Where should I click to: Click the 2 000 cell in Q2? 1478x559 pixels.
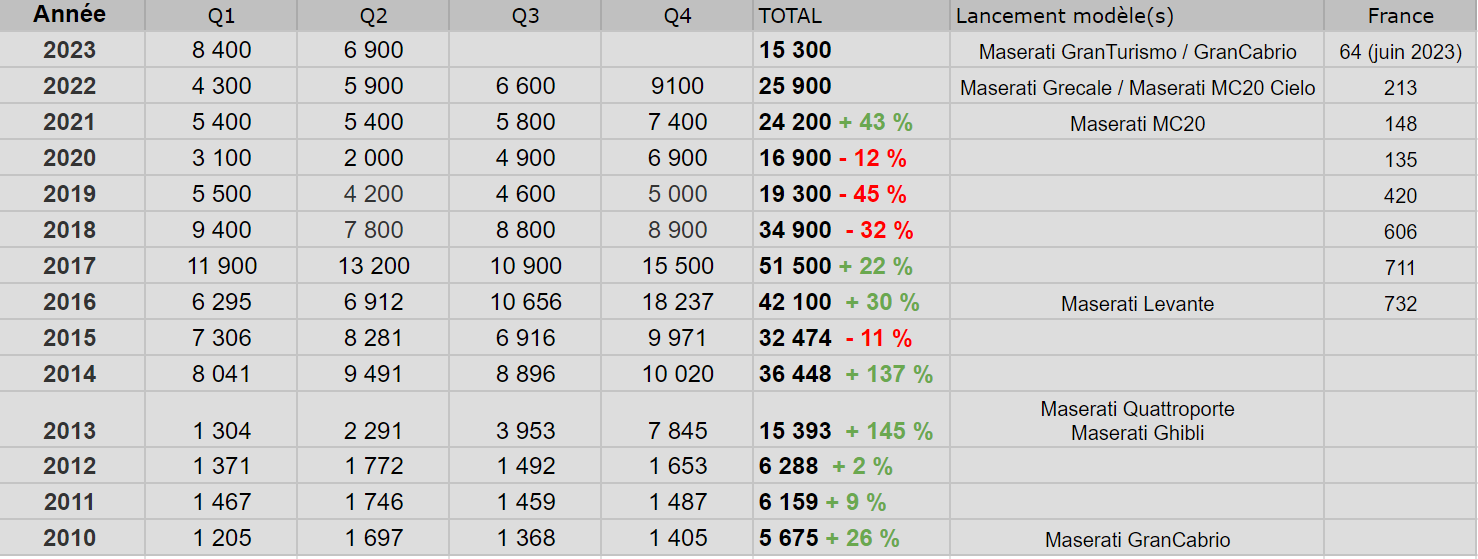(373, 158)
